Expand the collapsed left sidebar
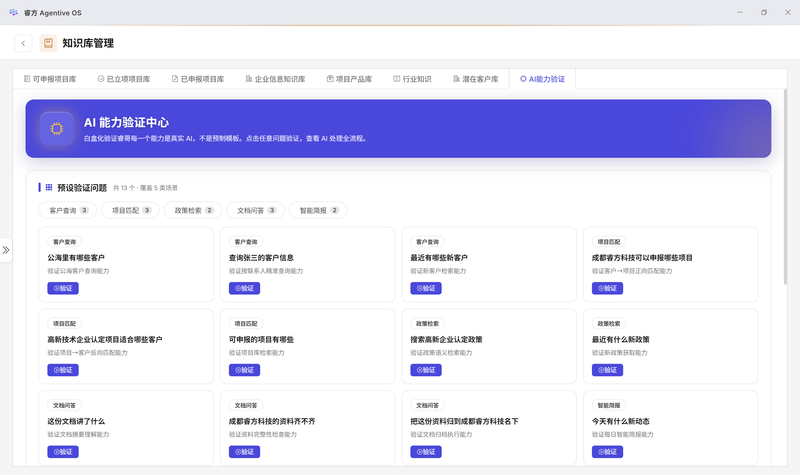The image size is (800, 475). tap(6, 250)
